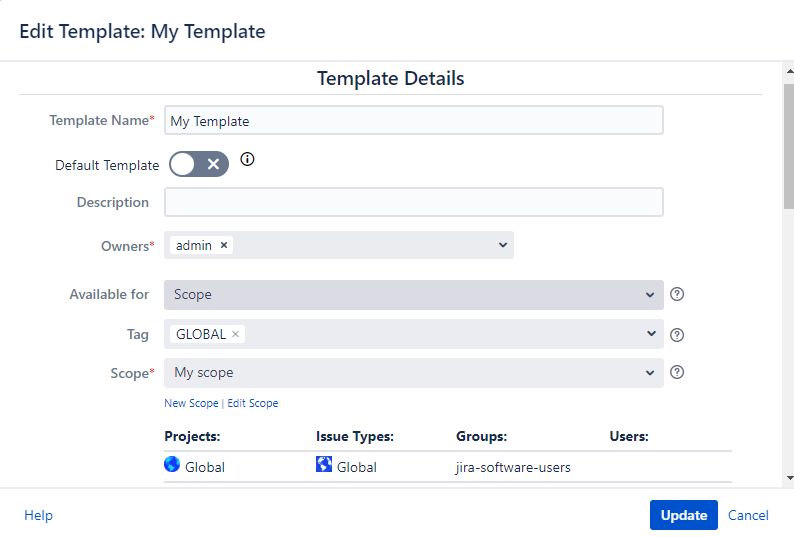Open the Tag dropdown arrow
This screenshot has height=537, width=794.
pyautogui.click(x=651, y=334)
